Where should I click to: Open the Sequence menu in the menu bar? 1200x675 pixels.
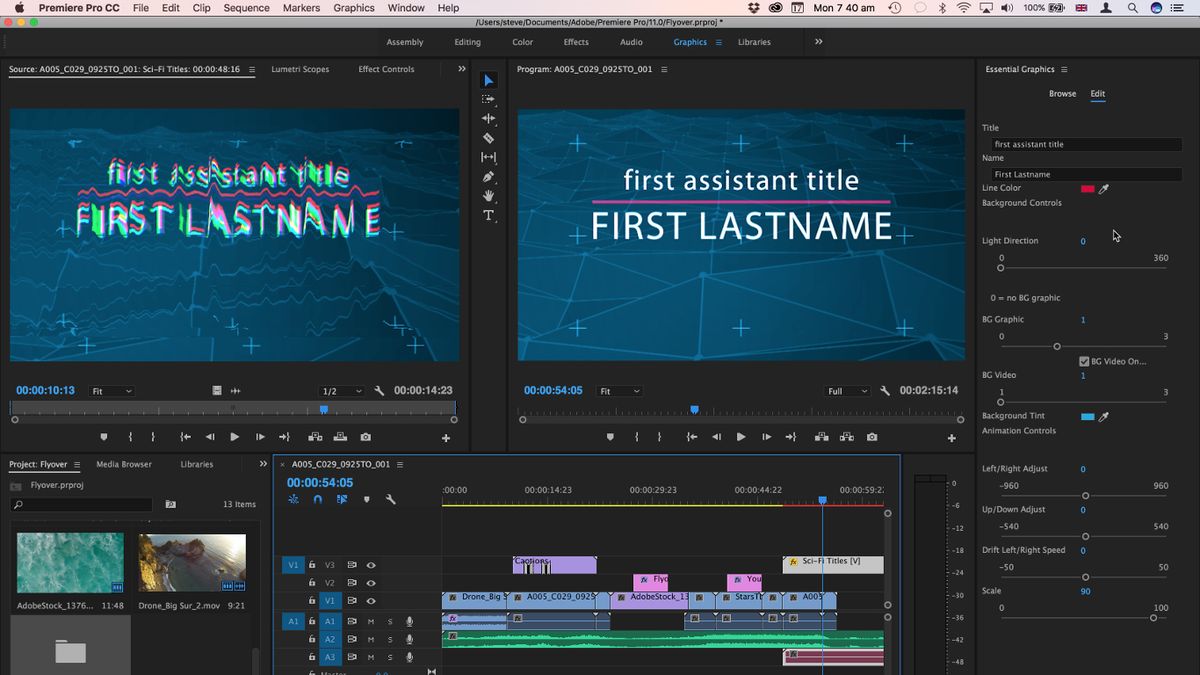click(x=246, y=8)
